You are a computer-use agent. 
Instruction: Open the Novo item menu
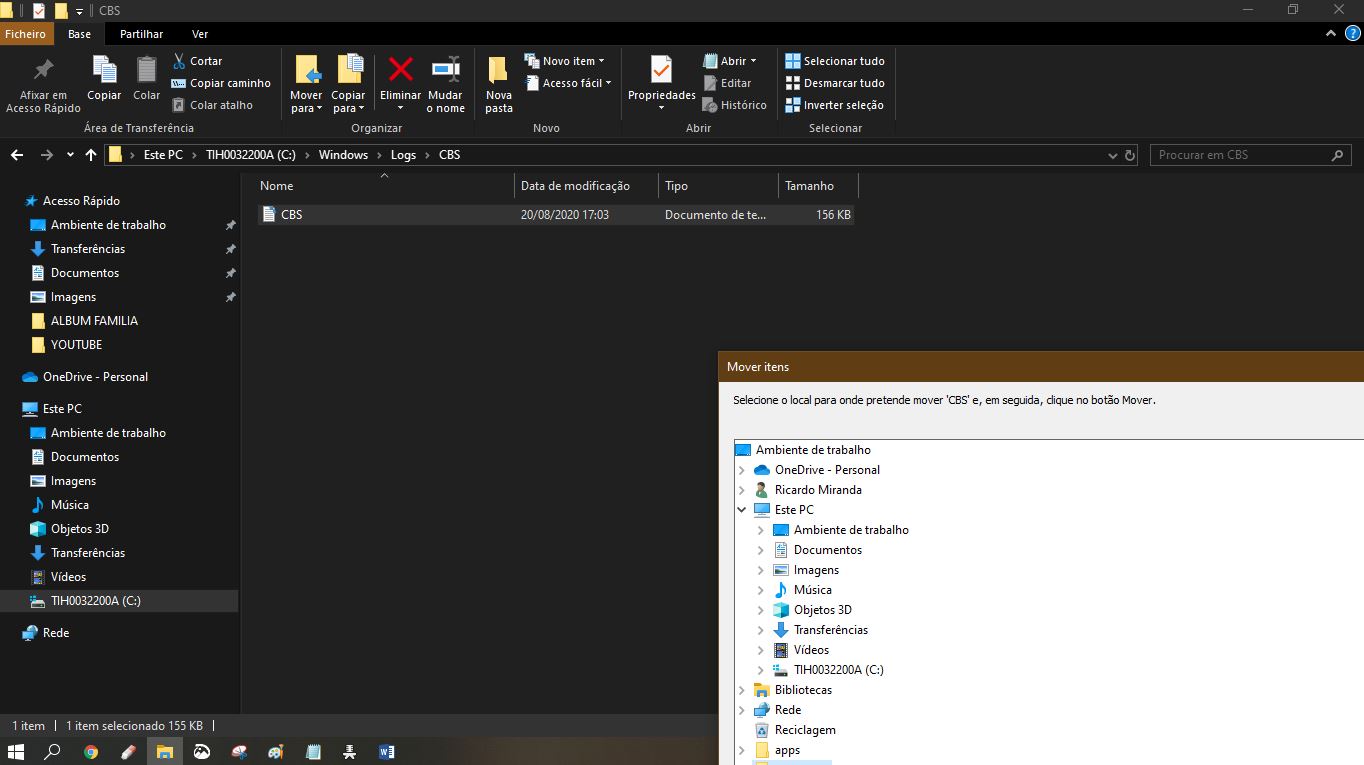tap(564, 61)
